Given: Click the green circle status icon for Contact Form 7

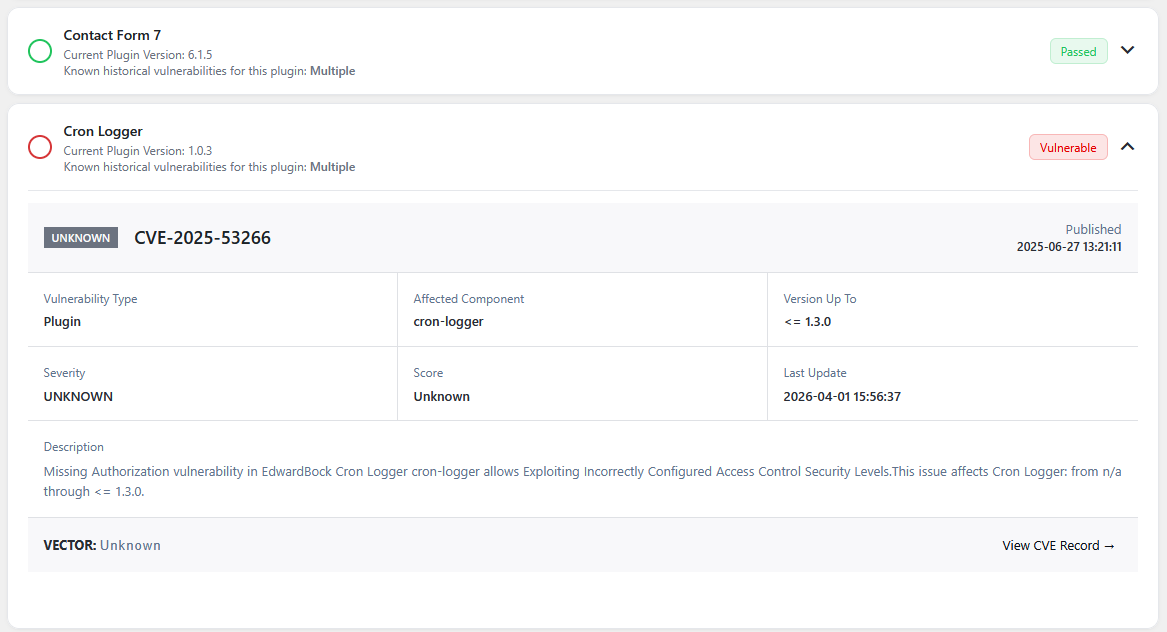Looking at the screenshot, I should point(40,51).
